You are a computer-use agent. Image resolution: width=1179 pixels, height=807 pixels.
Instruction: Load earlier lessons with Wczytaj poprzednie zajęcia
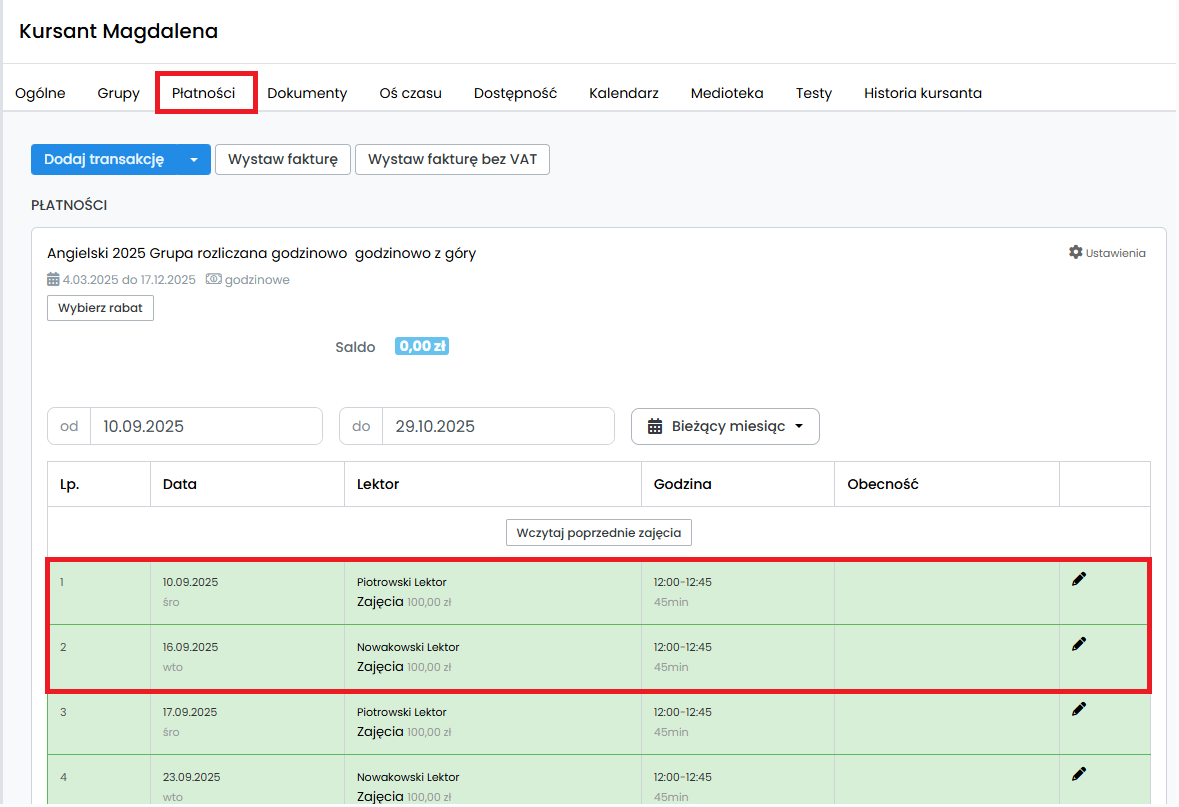point(598,533)
